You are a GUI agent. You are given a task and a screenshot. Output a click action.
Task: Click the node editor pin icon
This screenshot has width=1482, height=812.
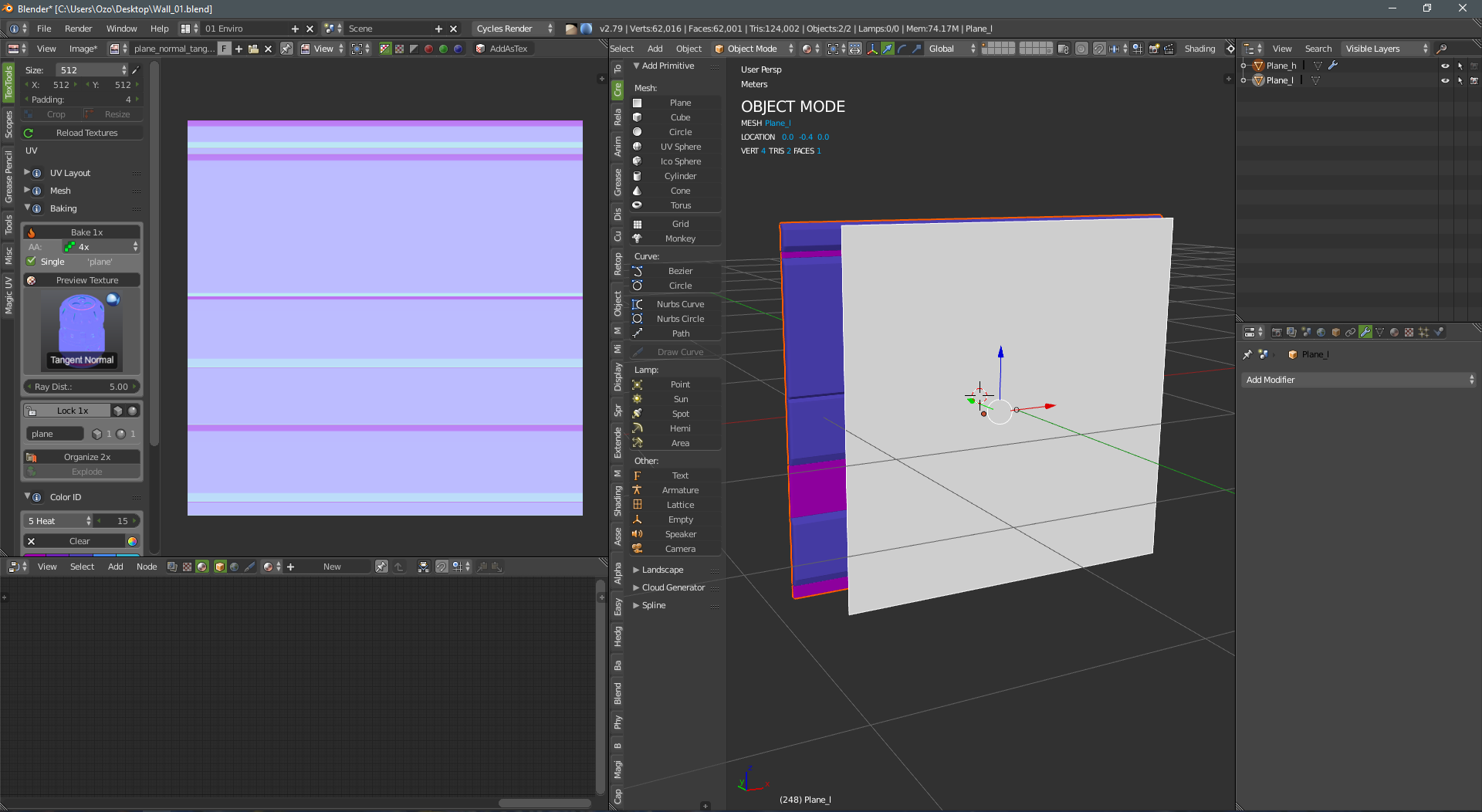[381, 567]
